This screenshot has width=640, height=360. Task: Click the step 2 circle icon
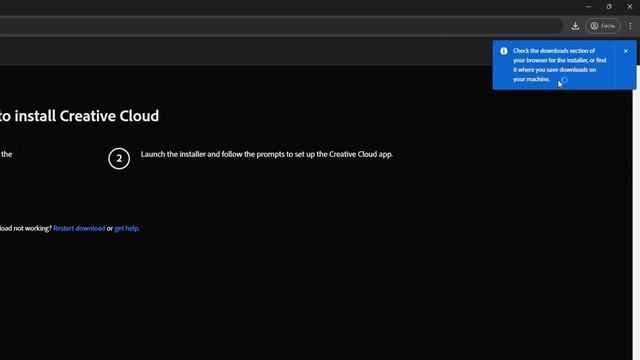click(119, 158)
